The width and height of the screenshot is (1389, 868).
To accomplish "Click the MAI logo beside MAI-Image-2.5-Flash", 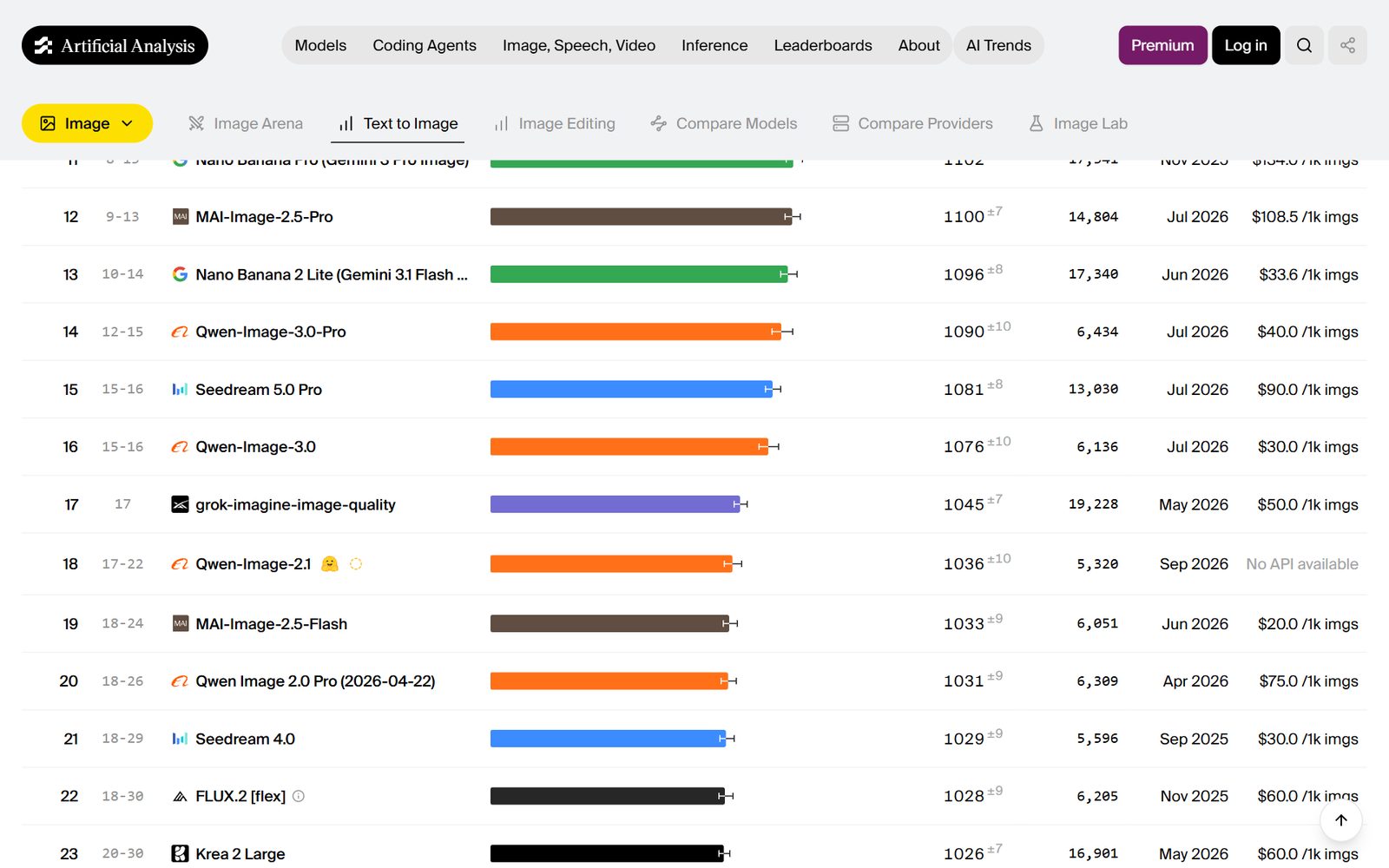I will pos(180,624).
